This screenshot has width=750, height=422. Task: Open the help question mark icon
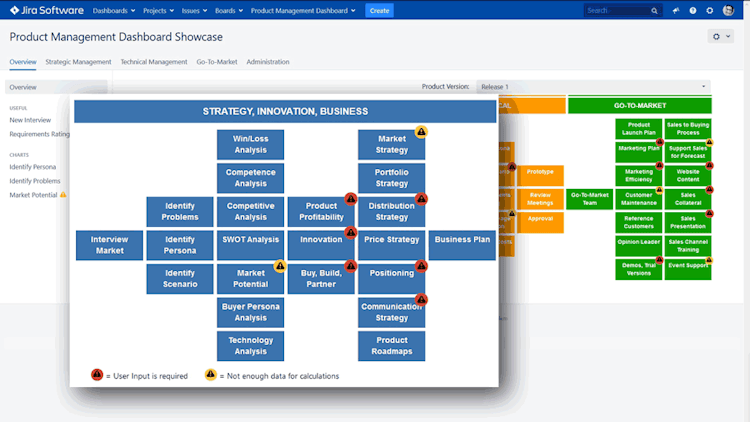click(x=693, y=11)
